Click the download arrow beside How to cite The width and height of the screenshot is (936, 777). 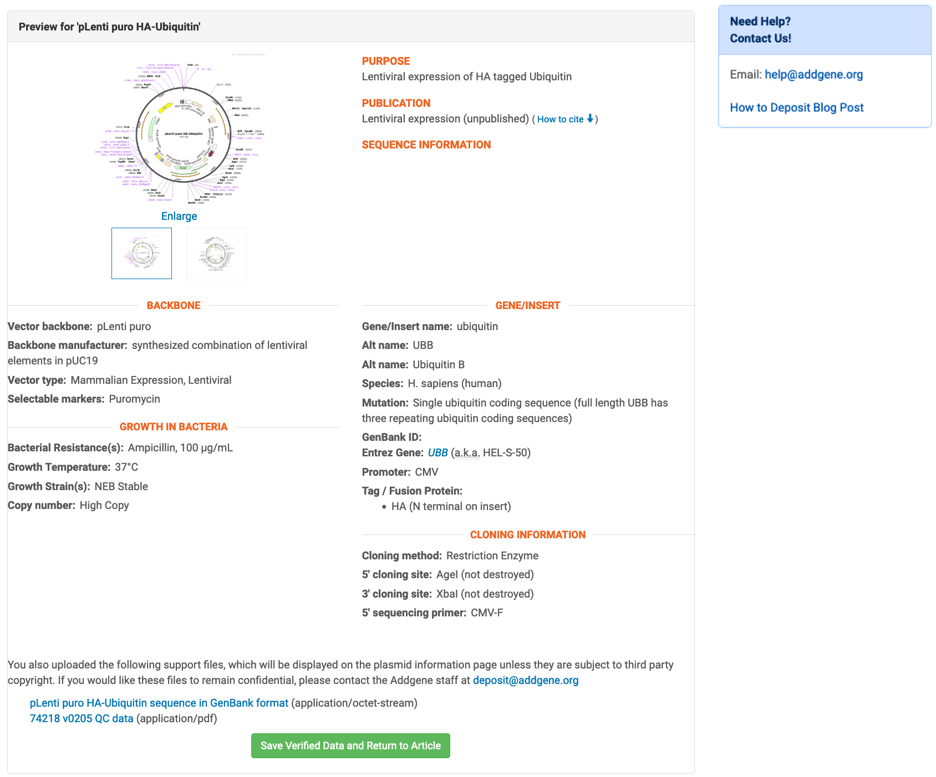click(590, 119)
